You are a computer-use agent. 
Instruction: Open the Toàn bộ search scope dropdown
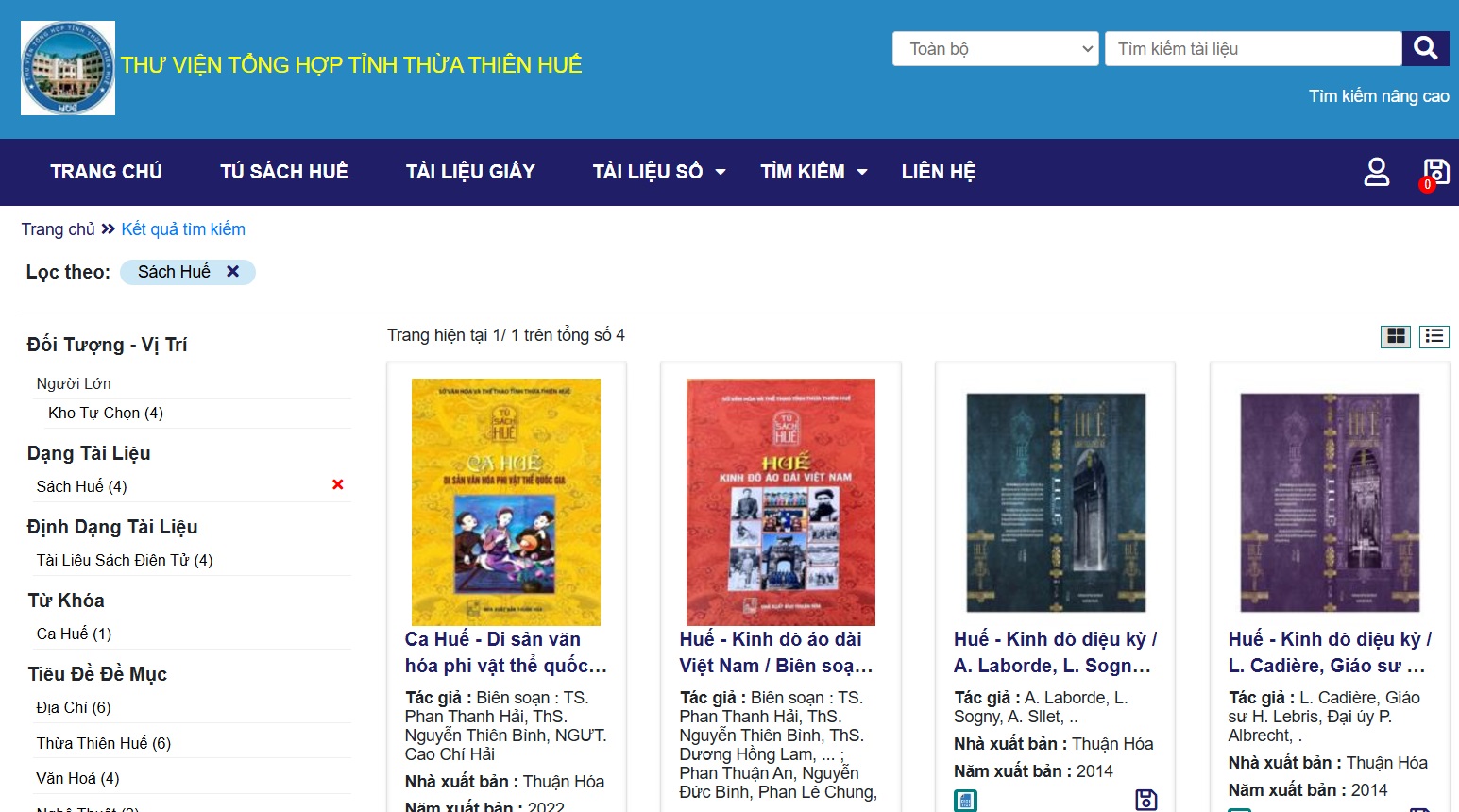pos(995,49)
